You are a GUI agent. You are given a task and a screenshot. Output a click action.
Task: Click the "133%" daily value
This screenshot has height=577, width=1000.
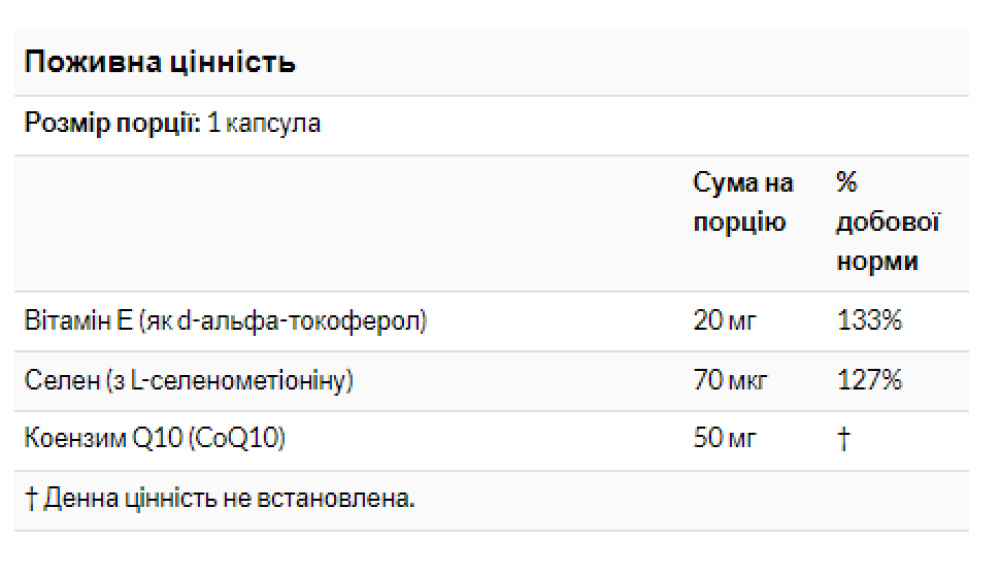click(x=869, y=321)
